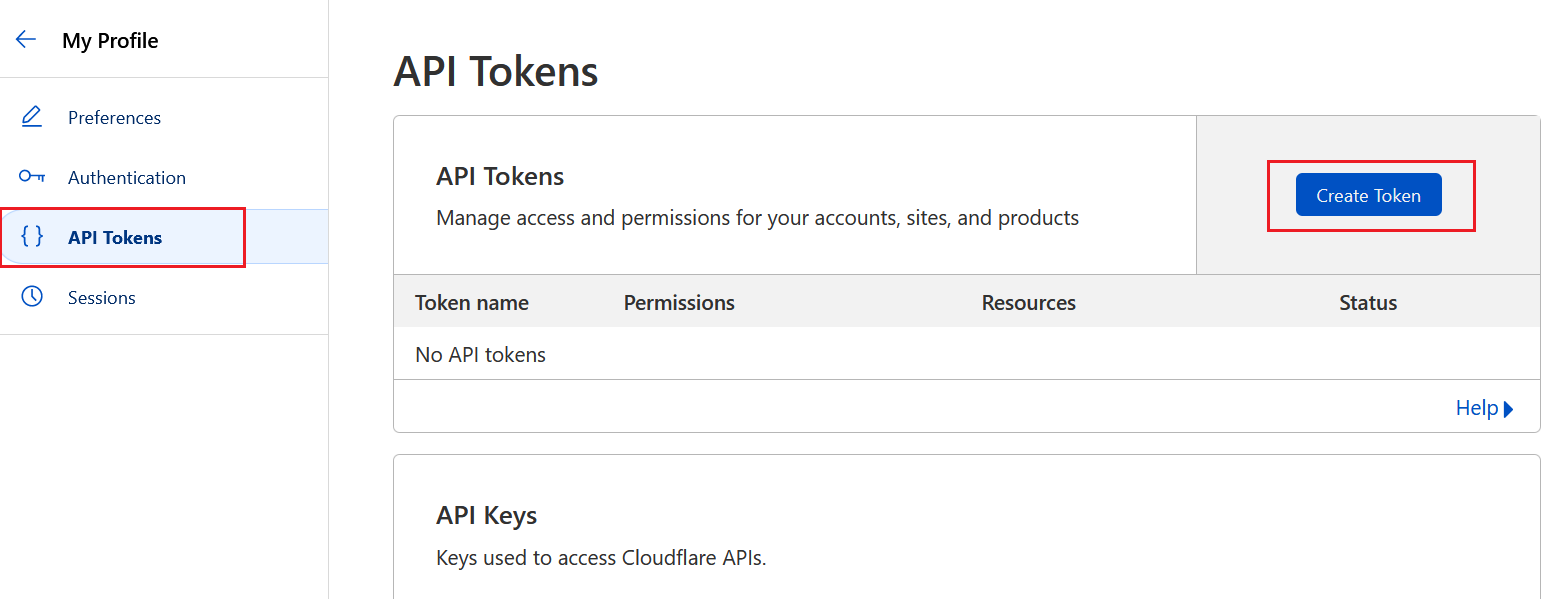This screenshot has height=599, width=1548.
Task: Click the Status column header
Action: [1367, 303]
